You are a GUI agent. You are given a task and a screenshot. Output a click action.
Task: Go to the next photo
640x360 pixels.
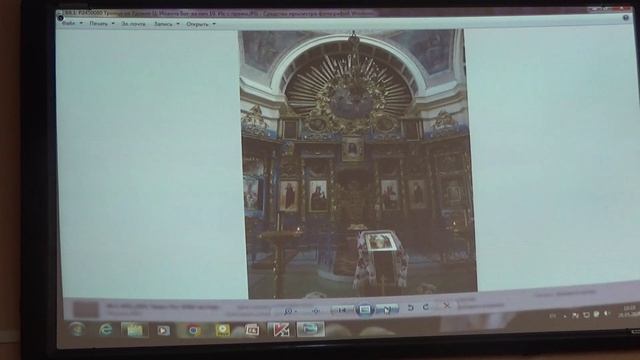tap(387, 309)
